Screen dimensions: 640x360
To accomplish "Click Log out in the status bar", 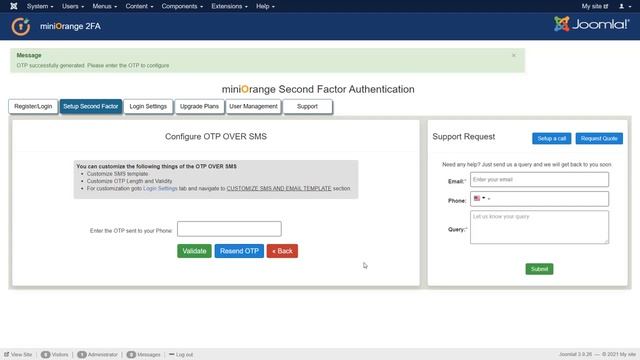I will click(x=181, y=355).
